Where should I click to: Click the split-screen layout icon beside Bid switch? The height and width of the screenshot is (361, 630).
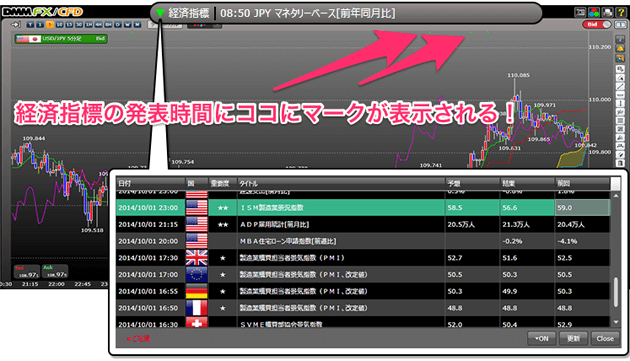click(x=620, y=25)
